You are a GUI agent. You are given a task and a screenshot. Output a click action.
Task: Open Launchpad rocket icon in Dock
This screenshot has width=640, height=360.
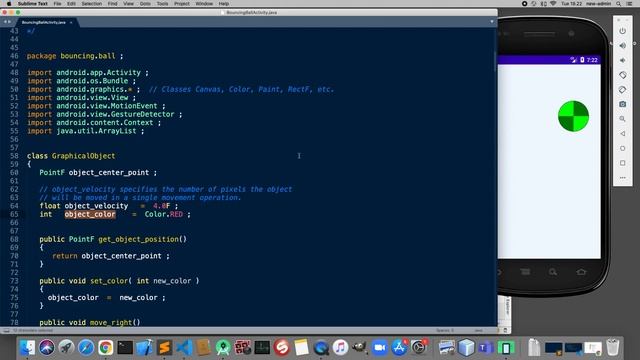[66, 347]
